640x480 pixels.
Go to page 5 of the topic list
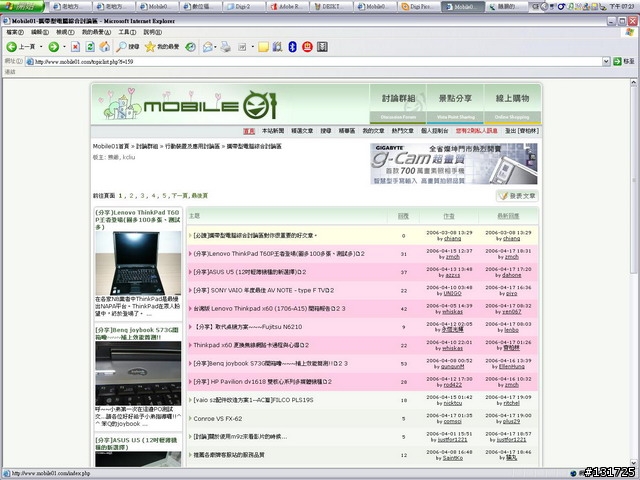click(x=164, y=196)
